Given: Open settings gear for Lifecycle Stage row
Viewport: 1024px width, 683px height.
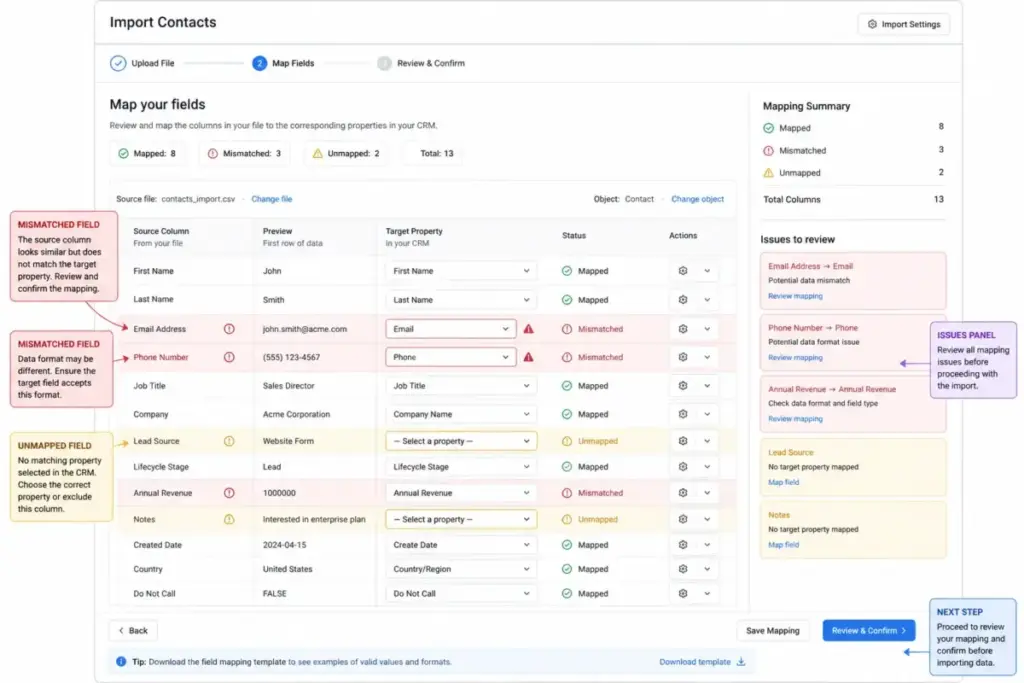Looking at the screenshot, I should 682,467.
